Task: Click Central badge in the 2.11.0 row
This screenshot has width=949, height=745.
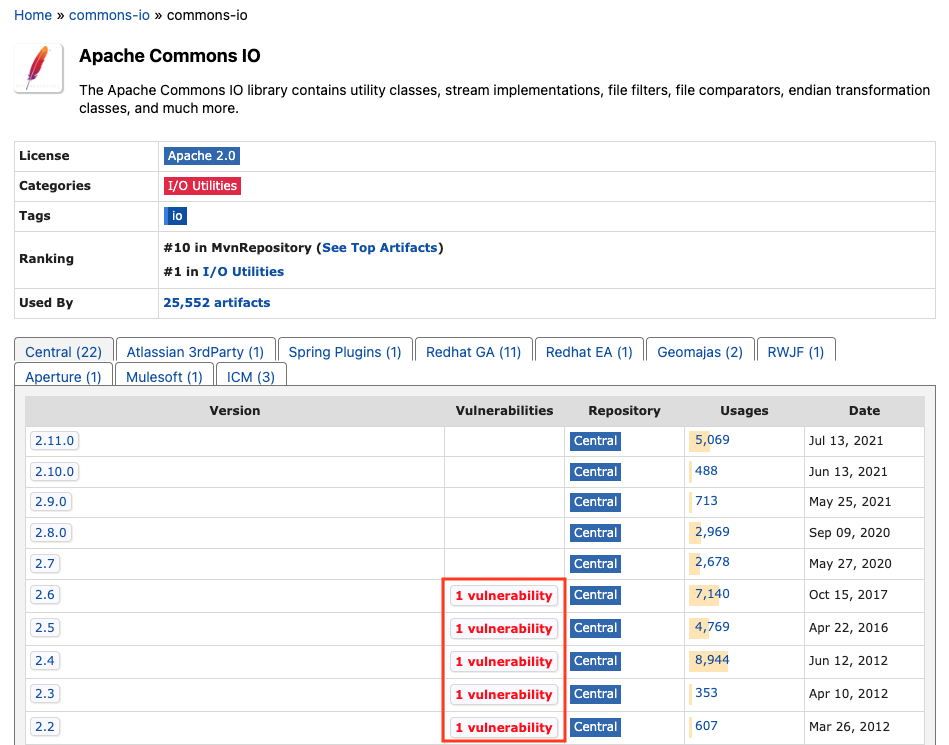Action: pos(595,441)
